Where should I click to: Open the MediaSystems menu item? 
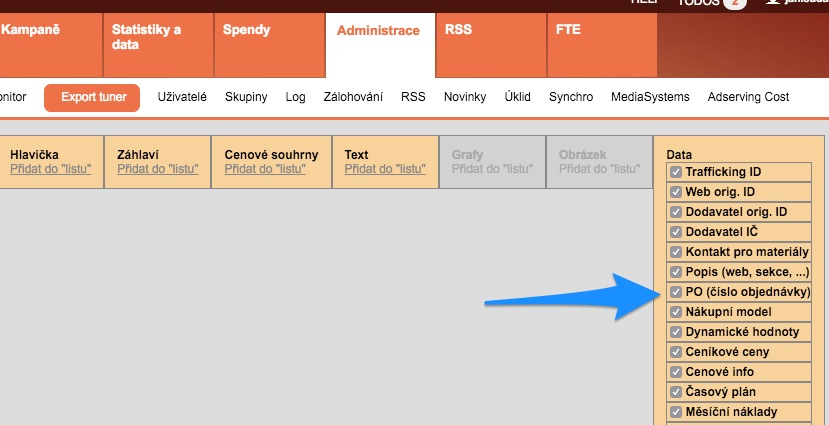click(650, 98)
